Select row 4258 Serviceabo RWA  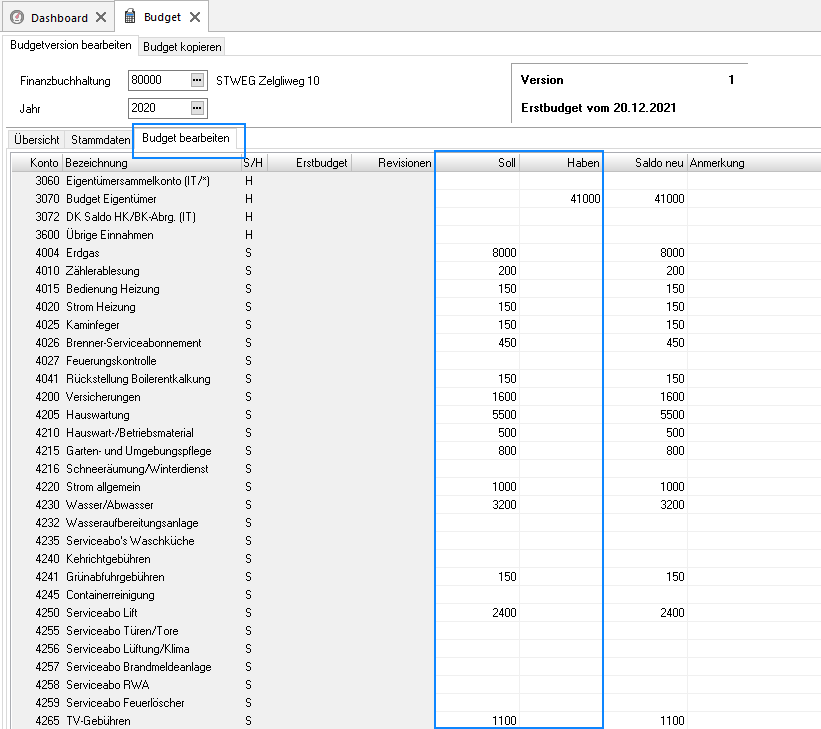point(416,685)
